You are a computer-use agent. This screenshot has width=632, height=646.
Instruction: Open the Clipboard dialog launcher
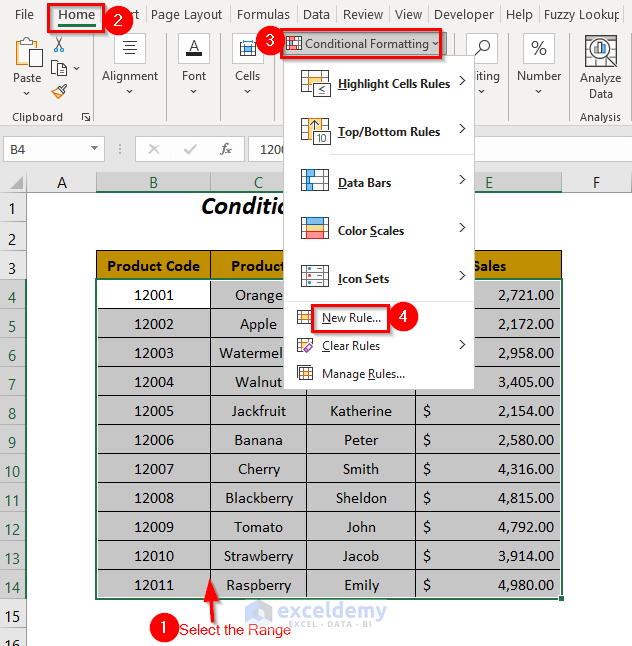(86, 117)
